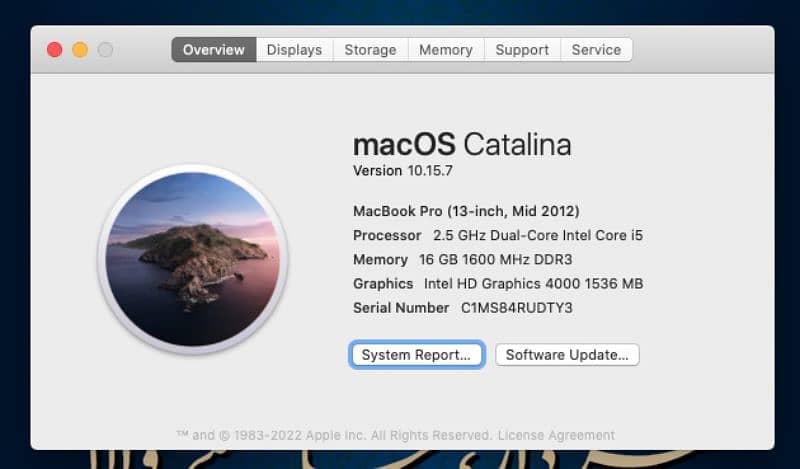Click the macOS Catalina title text
The width and height of the screenshot is (800, 469).
pos(462,144)
